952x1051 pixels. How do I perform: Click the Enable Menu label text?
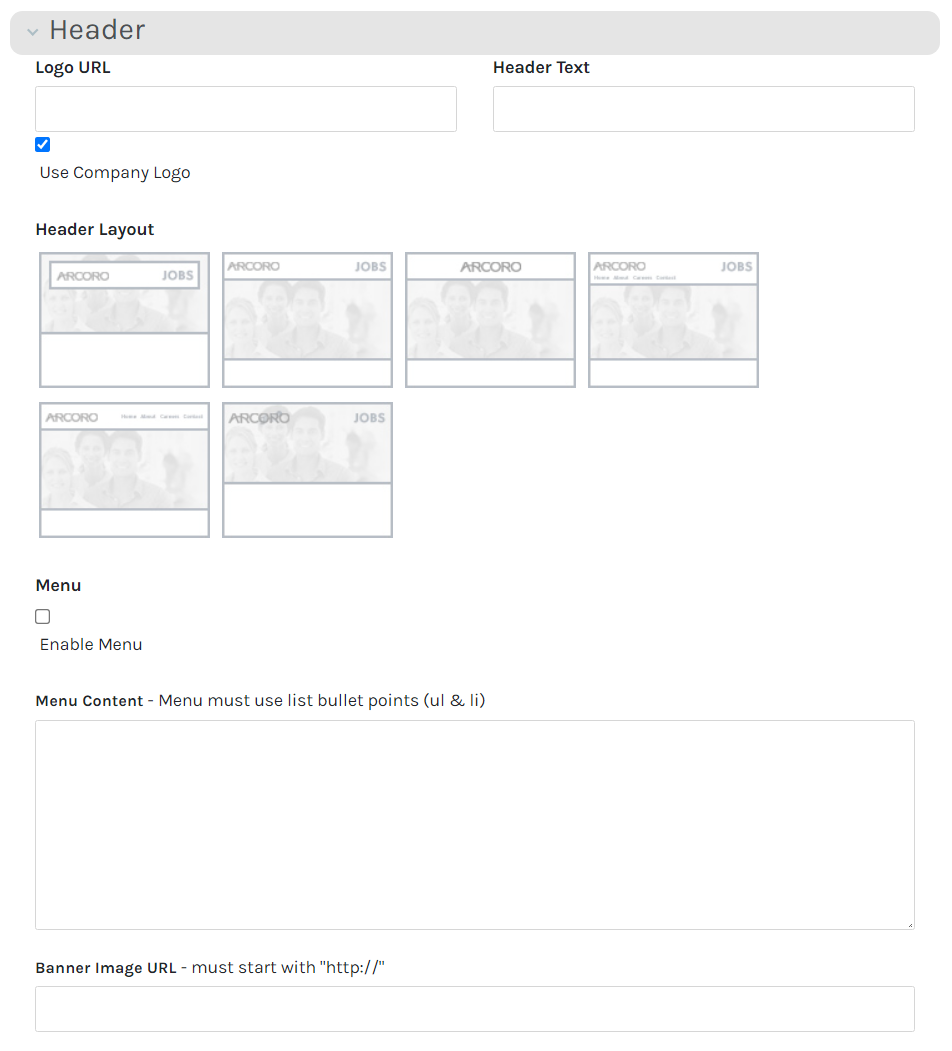(x=91, y=645)
